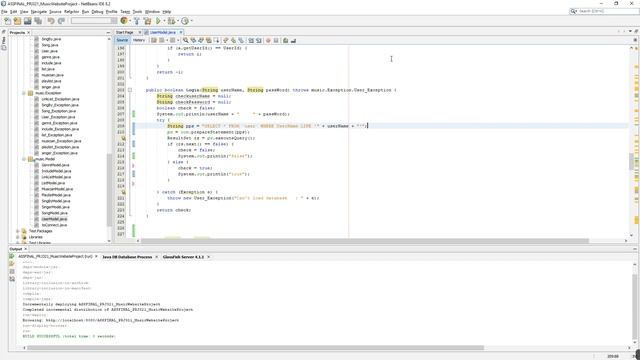The width and height of the screenshot is (640, 360).
Task: Click the Output panel horizontal scrollbar
Action: click(256, 348)
